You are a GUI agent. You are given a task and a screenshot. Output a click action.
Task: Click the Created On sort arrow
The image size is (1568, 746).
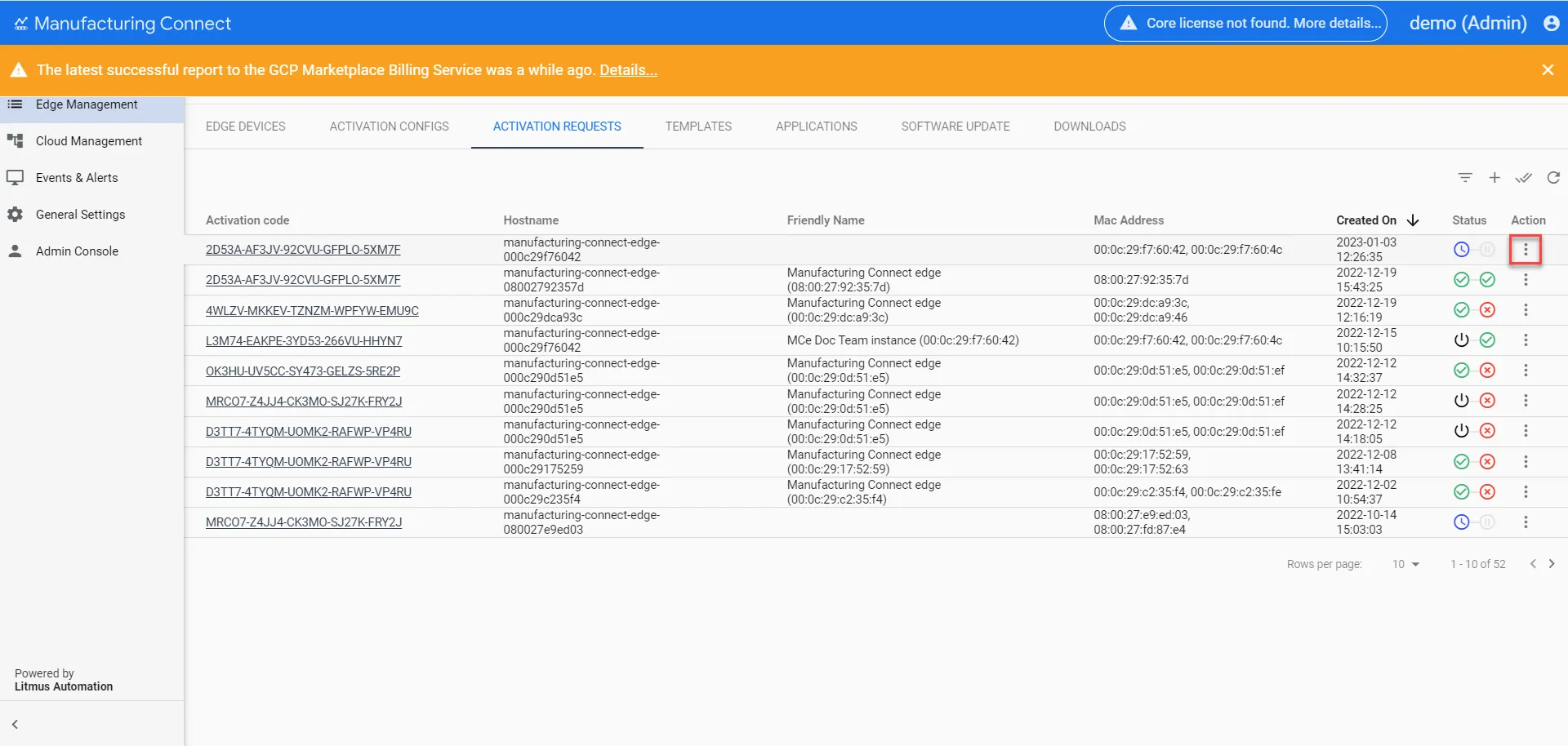coord(1414,220)
